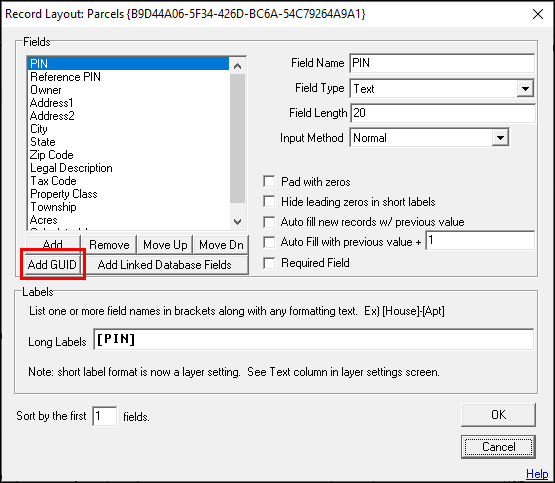Open the Input Method dropdown
Viewport: 555px width, 483px height.
pyautogui.click(x=500, y=138)
